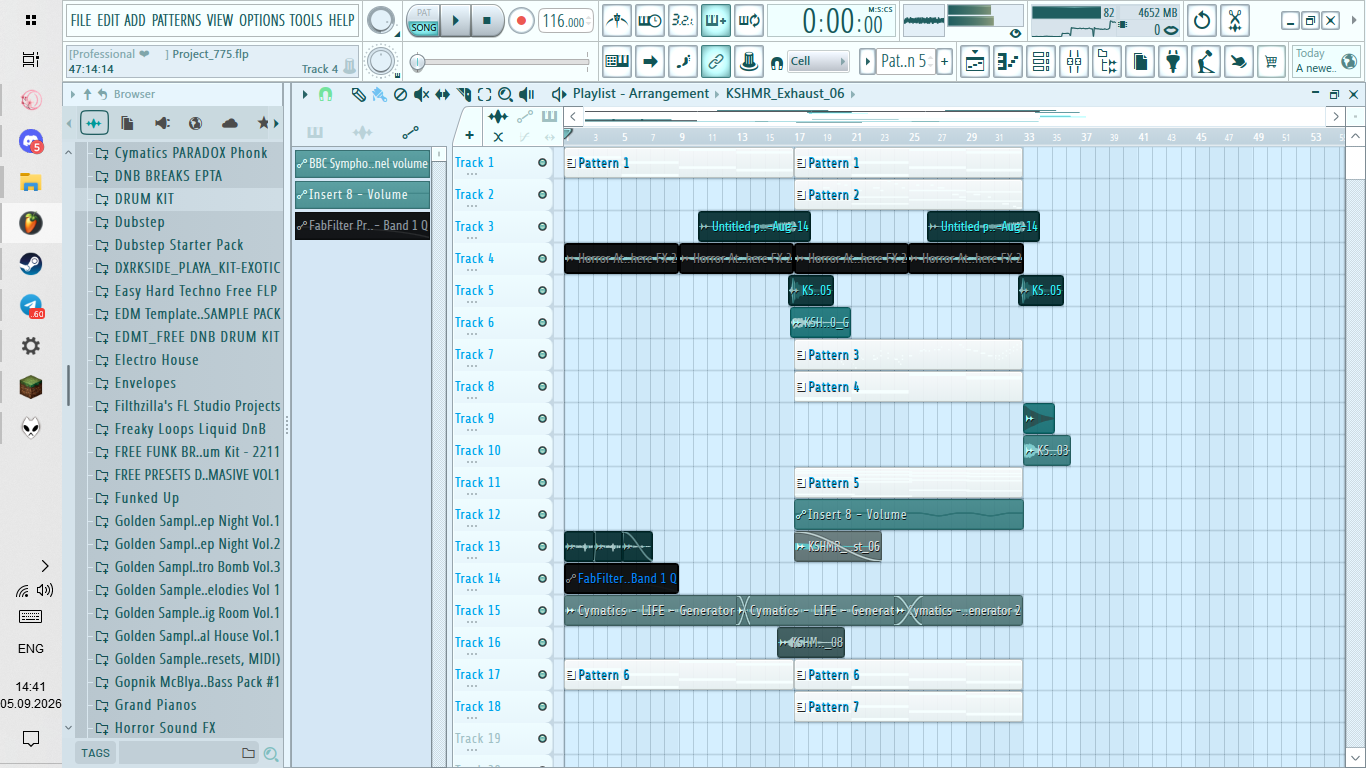Switch between PAT and SONG mode

(x=424, y=20)
